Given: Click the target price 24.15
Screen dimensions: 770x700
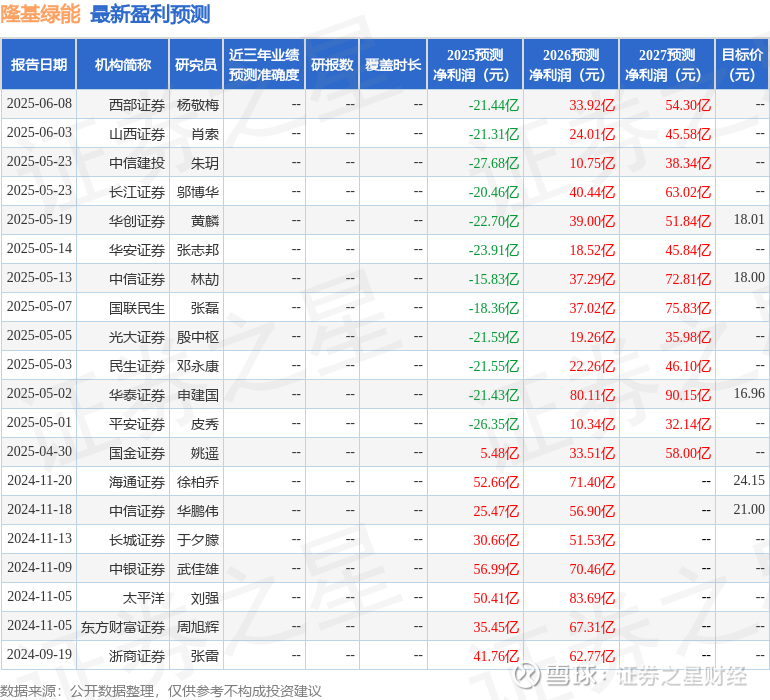Looking at the screenshot, I should [749, 480].
